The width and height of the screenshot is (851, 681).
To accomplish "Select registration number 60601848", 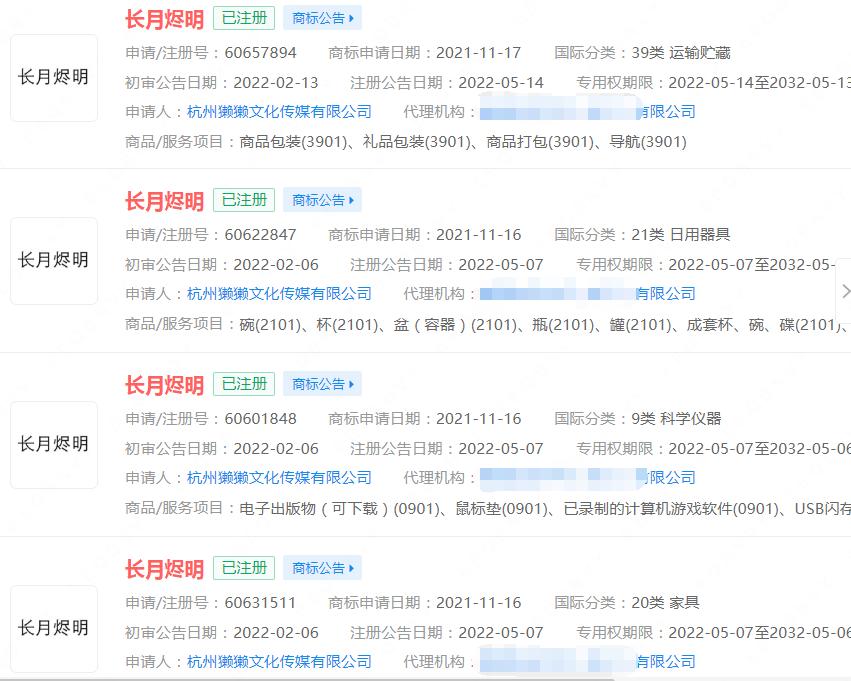I will click(x=261, y=418).
